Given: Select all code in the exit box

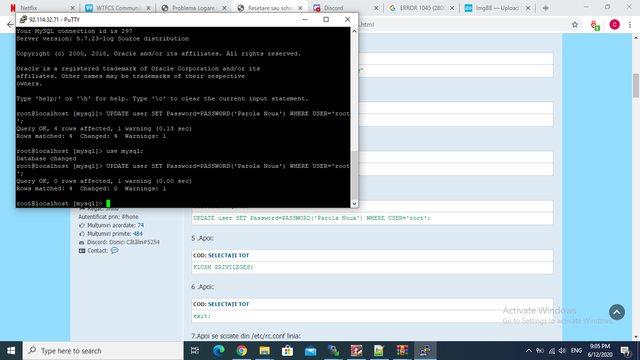Looking at the screenshot, I should tap(229, 304).
